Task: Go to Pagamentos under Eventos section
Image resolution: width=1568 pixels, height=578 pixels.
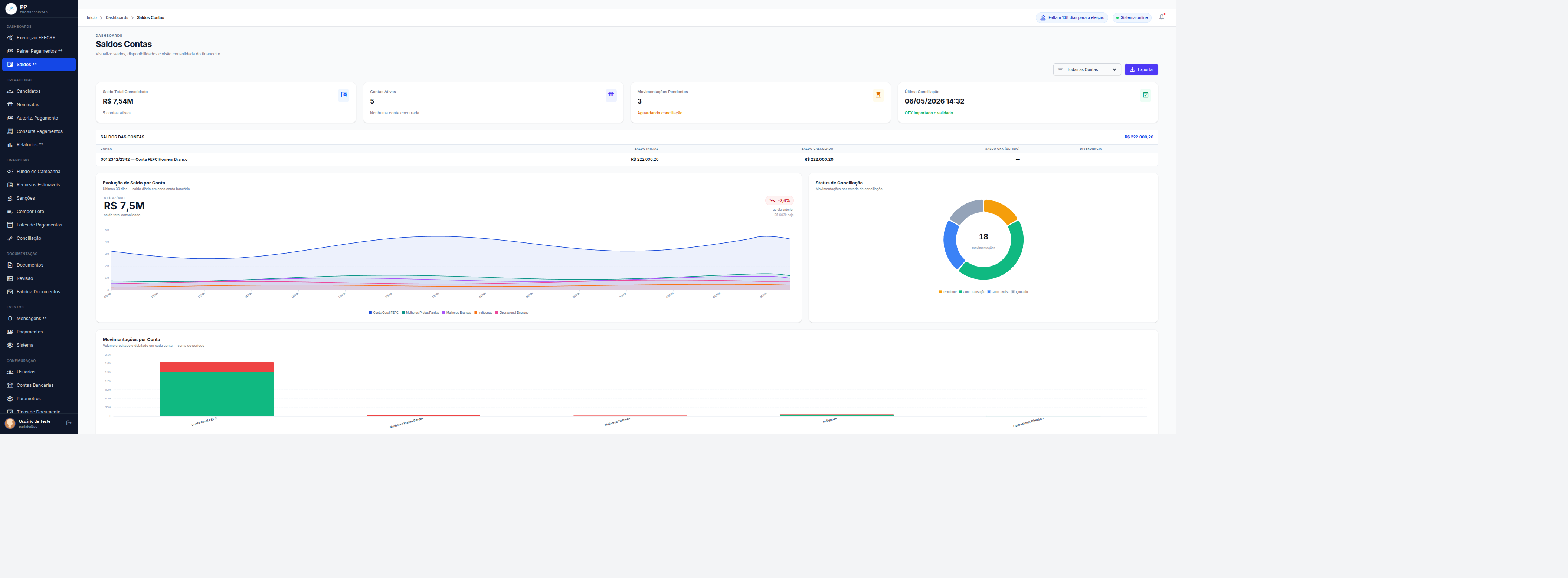Action: (39, 332)
